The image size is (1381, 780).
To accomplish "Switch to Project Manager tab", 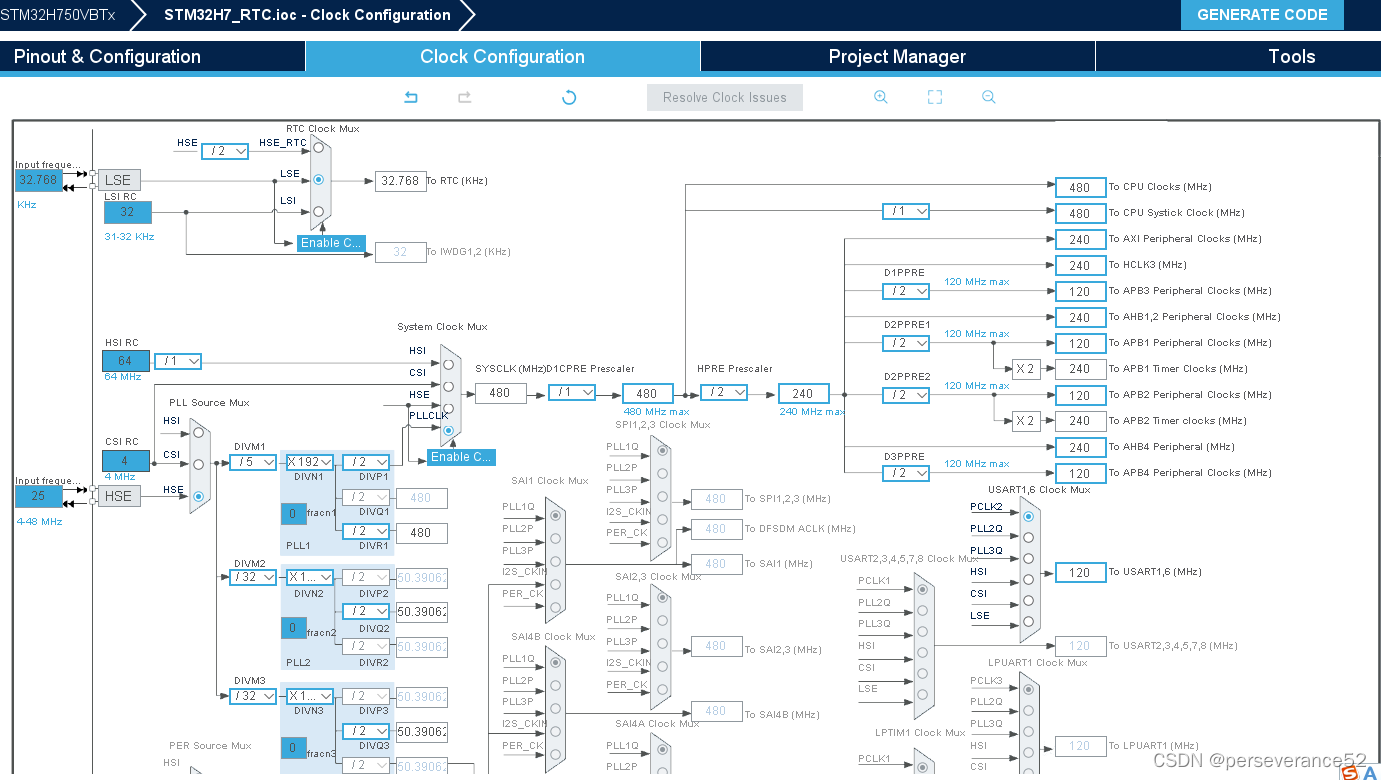I will [897, 57].
